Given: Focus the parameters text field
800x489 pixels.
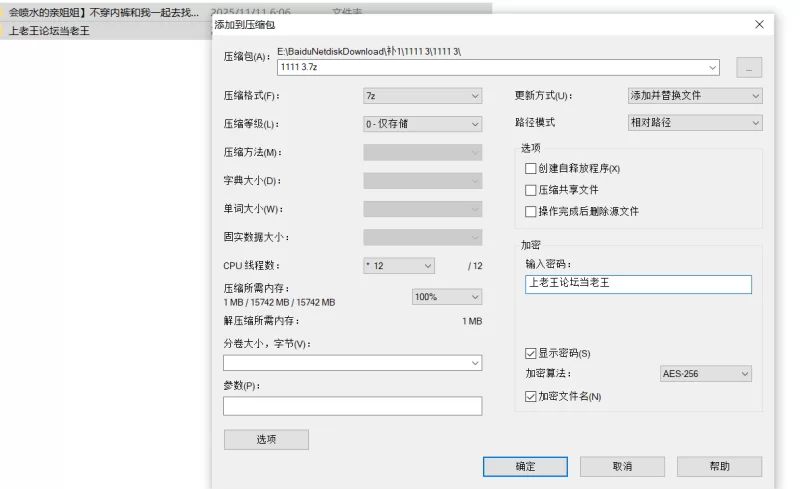Looking at the screenshot, I should coord(352,406).
